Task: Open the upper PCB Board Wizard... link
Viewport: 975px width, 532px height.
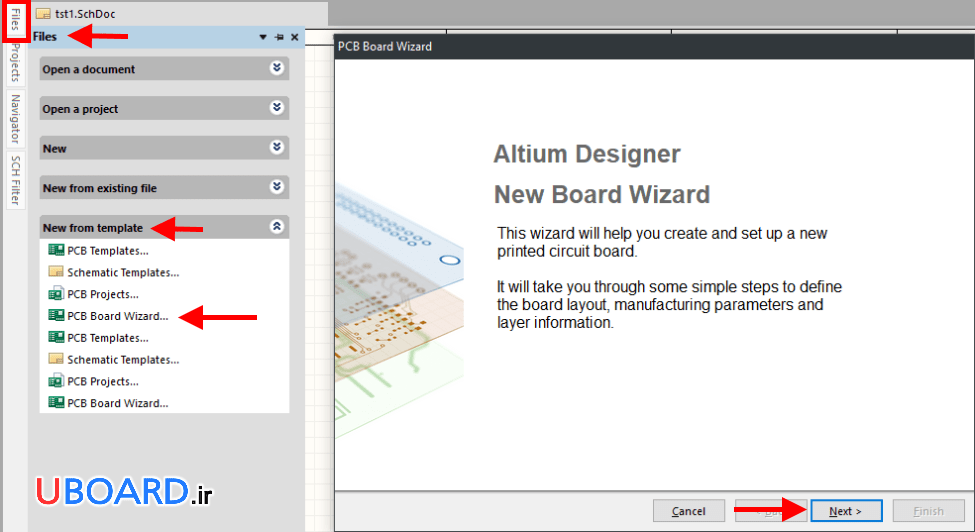Action: pyautogui.click(x=117, y=316)
